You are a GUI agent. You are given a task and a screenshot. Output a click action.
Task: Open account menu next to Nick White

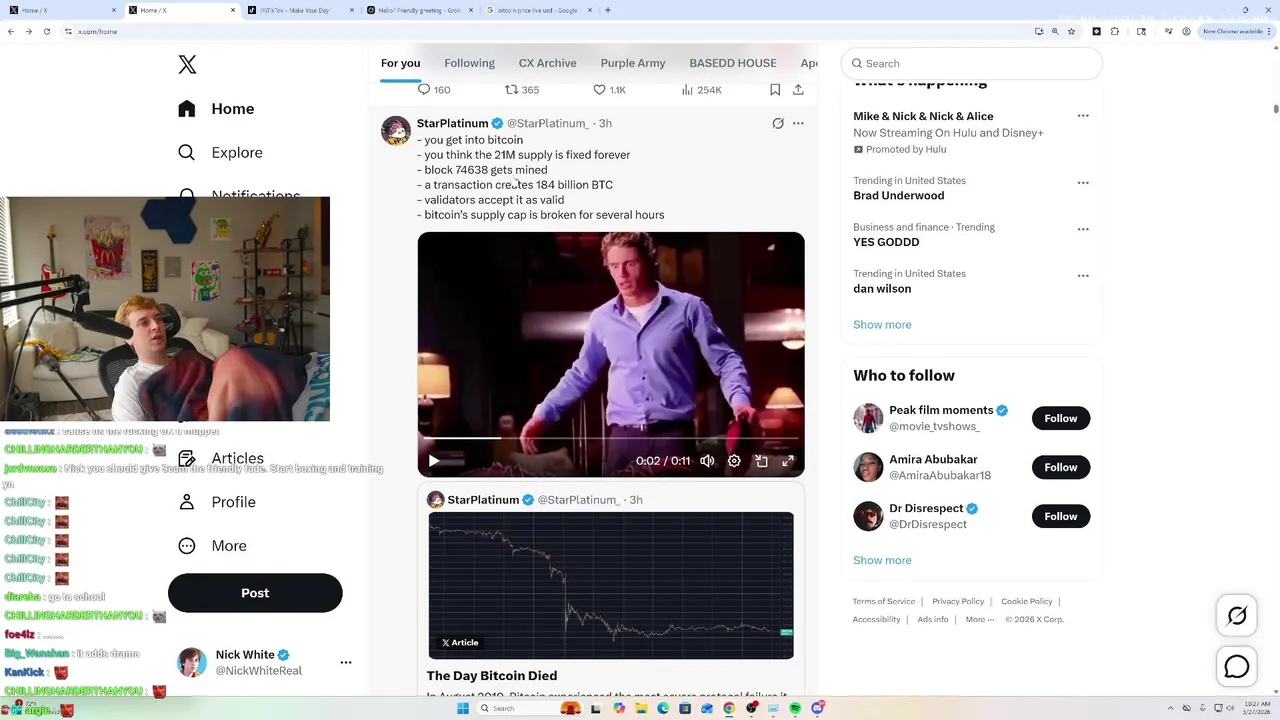click(346, 662)
